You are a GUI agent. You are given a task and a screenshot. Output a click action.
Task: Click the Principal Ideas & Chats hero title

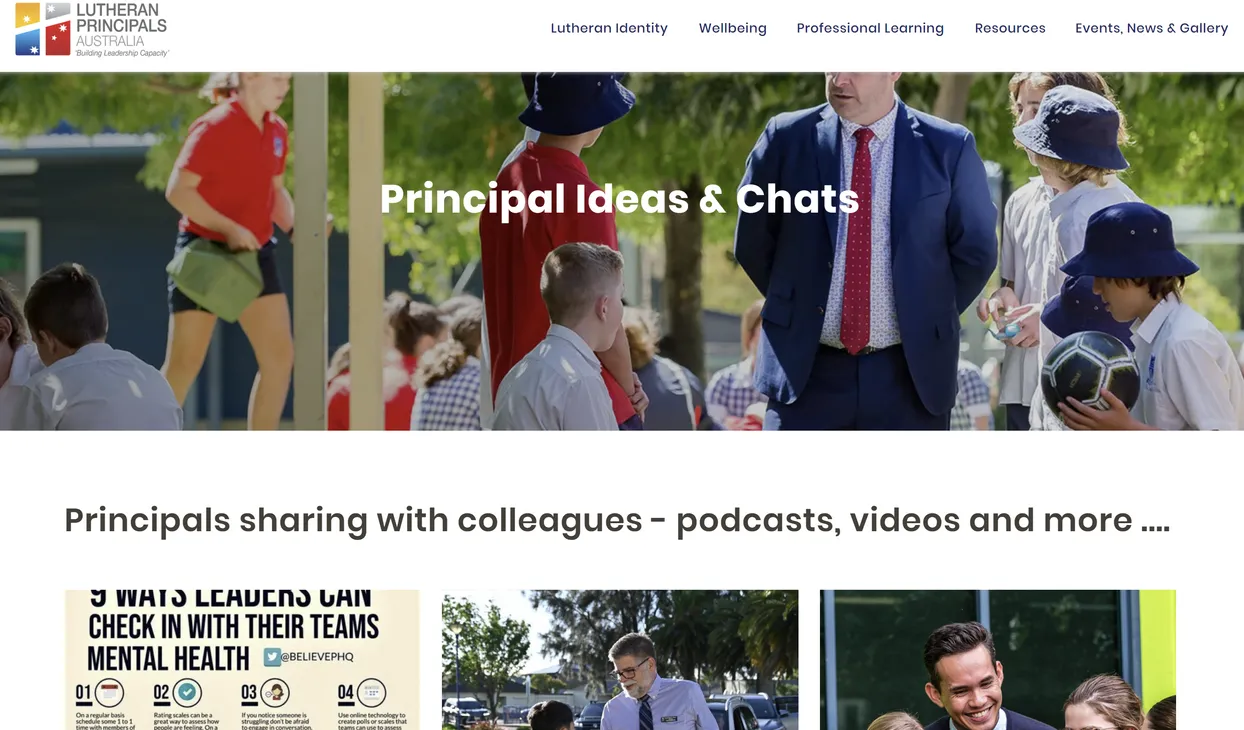619,199
